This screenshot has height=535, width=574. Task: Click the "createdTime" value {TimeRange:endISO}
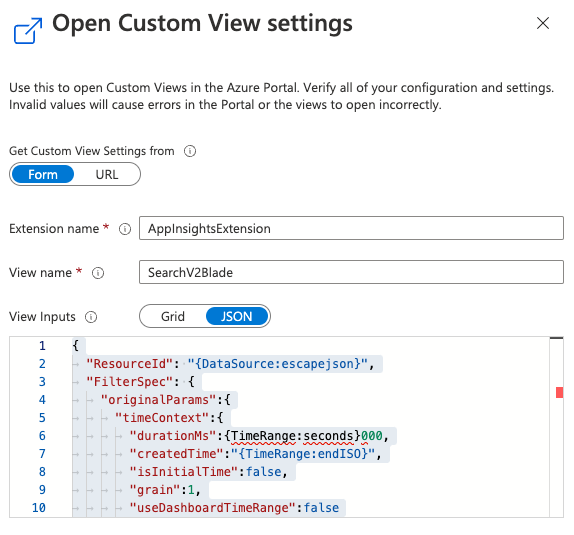pos(303,454)
